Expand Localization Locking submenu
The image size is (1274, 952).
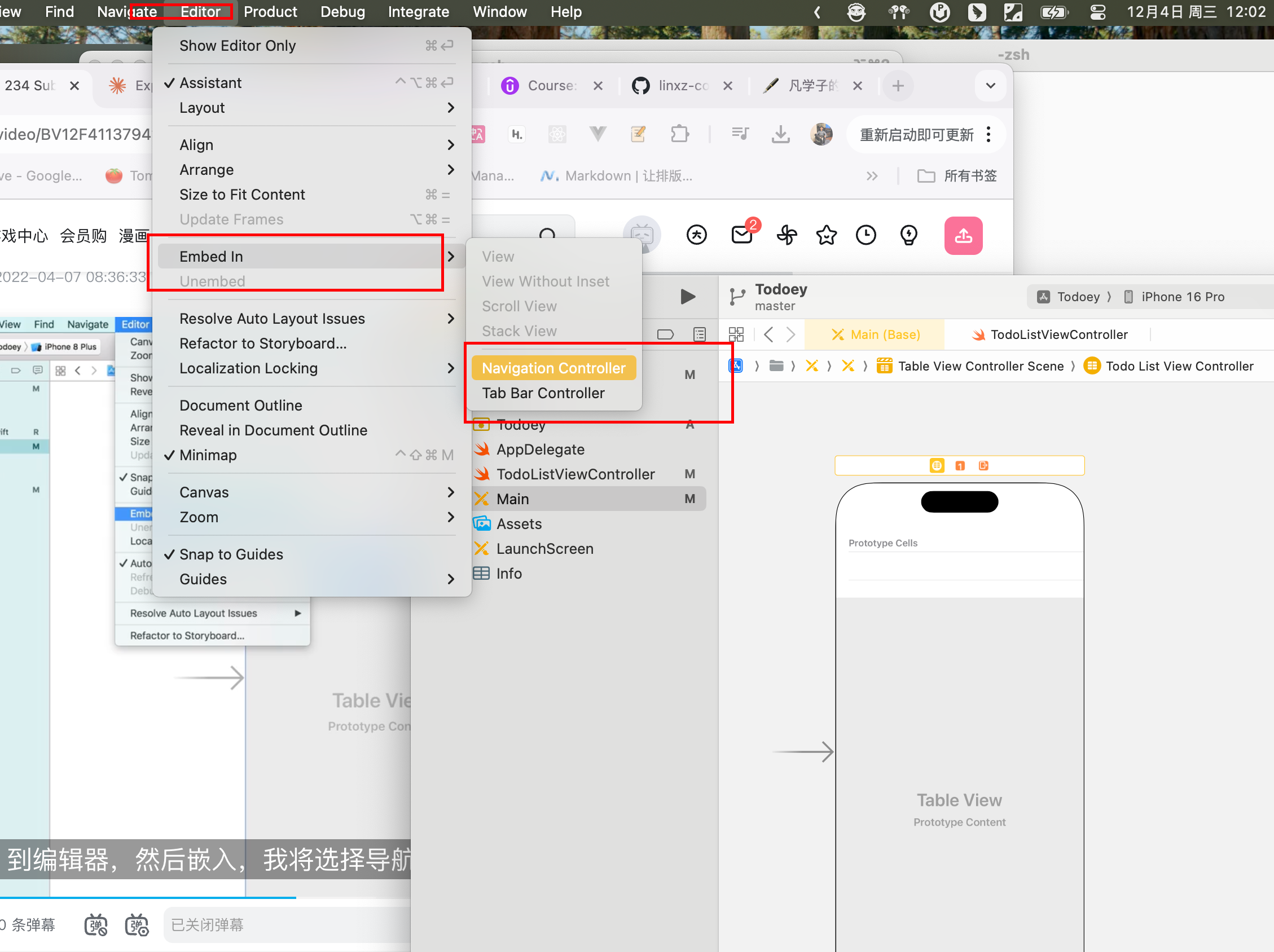tap(311, 368)
